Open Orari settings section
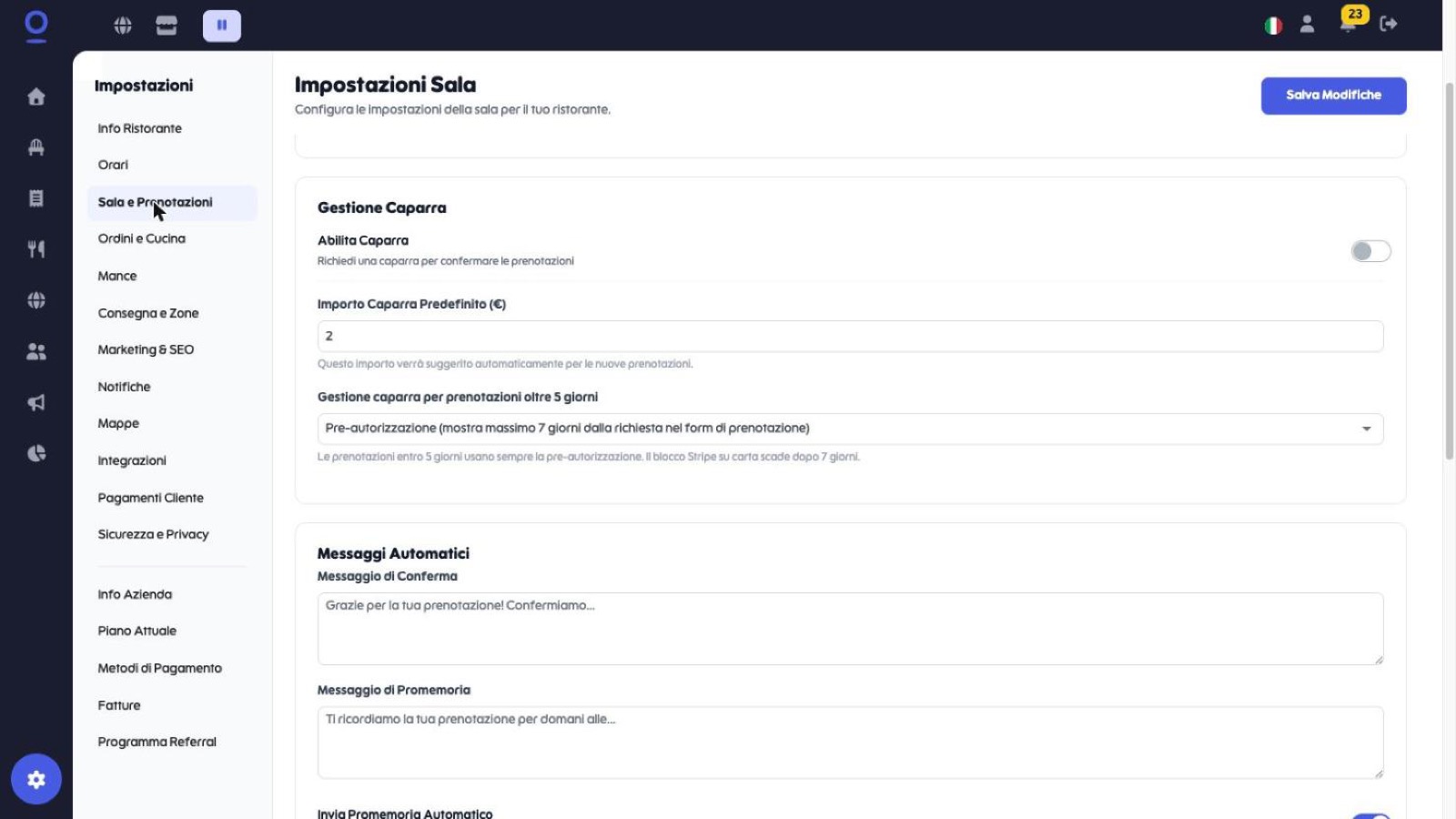Viewport: 1456px width, 819px height. click(x=113, y=165)
